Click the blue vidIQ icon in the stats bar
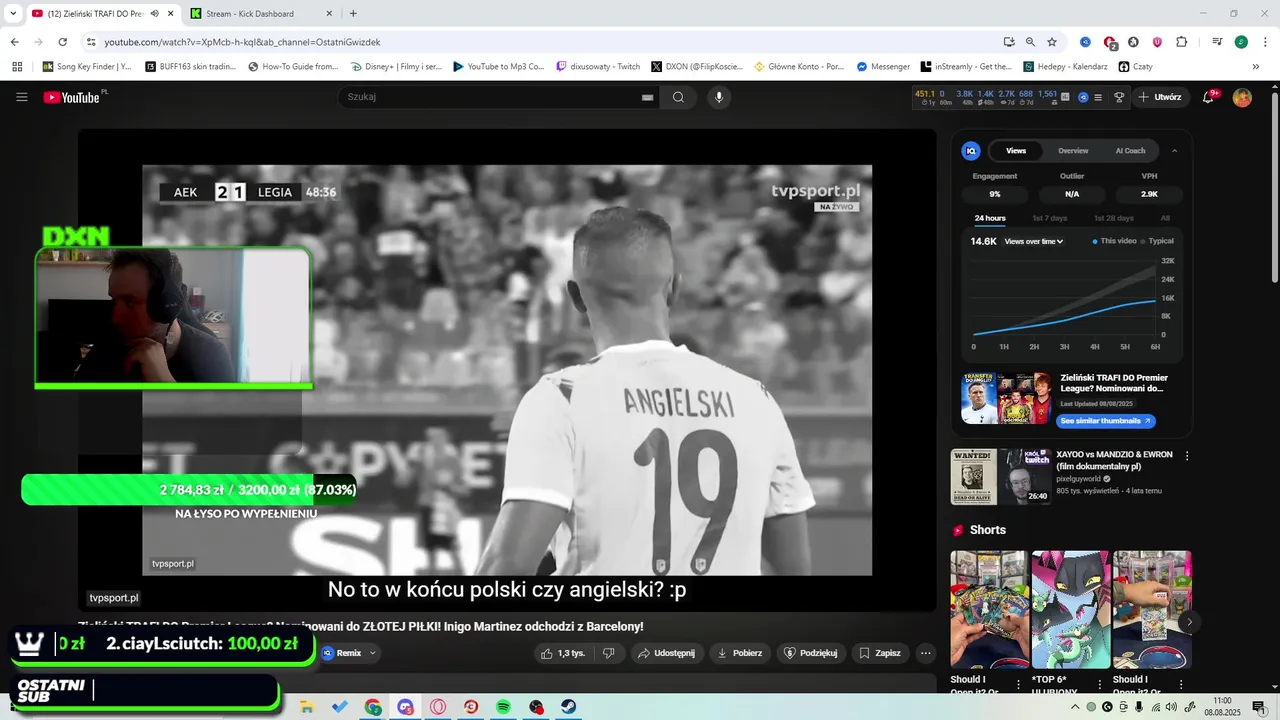Viewport: 1280px width, 720px height. point(1082,97)
